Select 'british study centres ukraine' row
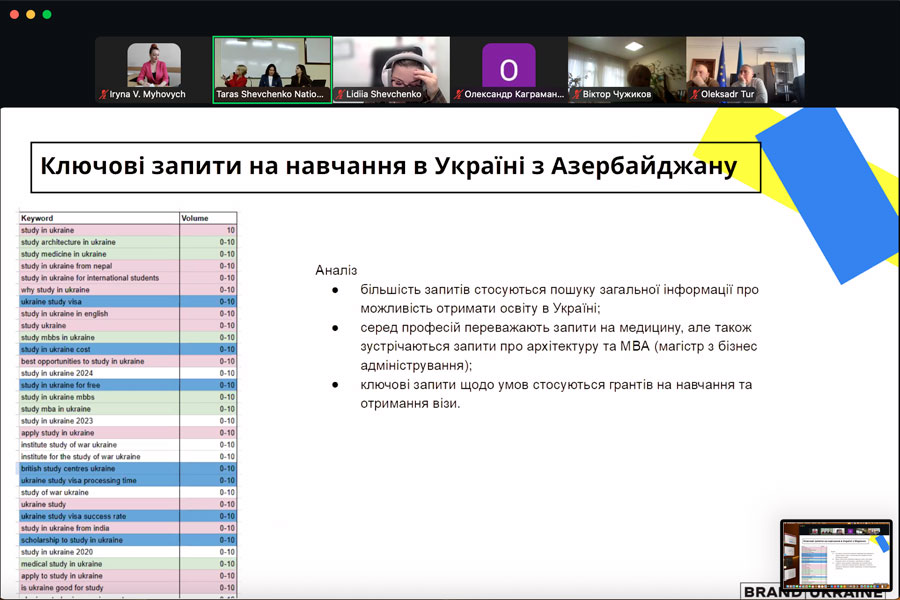Viewport: 900px width, 600px height. [x=127, y=469]
